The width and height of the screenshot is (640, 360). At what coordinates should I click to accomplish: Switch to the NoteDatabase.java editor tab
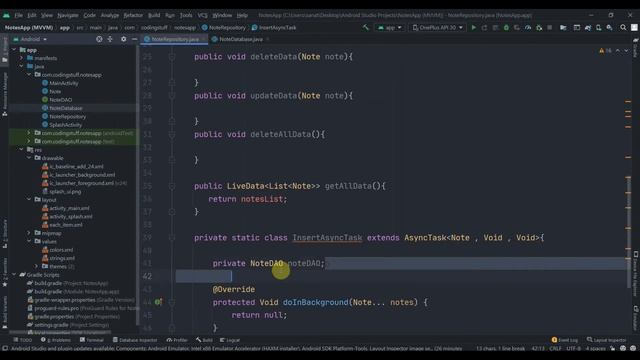(241, 39)
